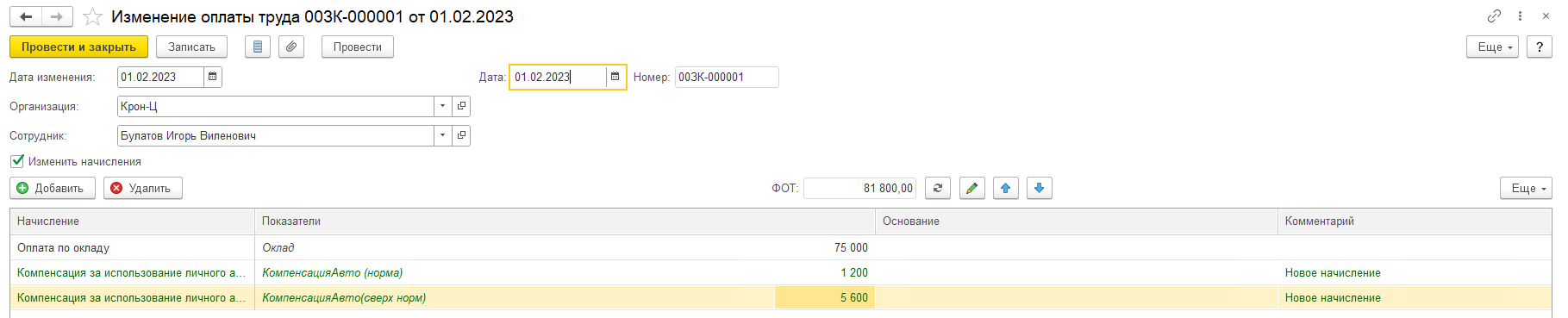Move accrual row up with arrow

click(x=1006, y=188)
